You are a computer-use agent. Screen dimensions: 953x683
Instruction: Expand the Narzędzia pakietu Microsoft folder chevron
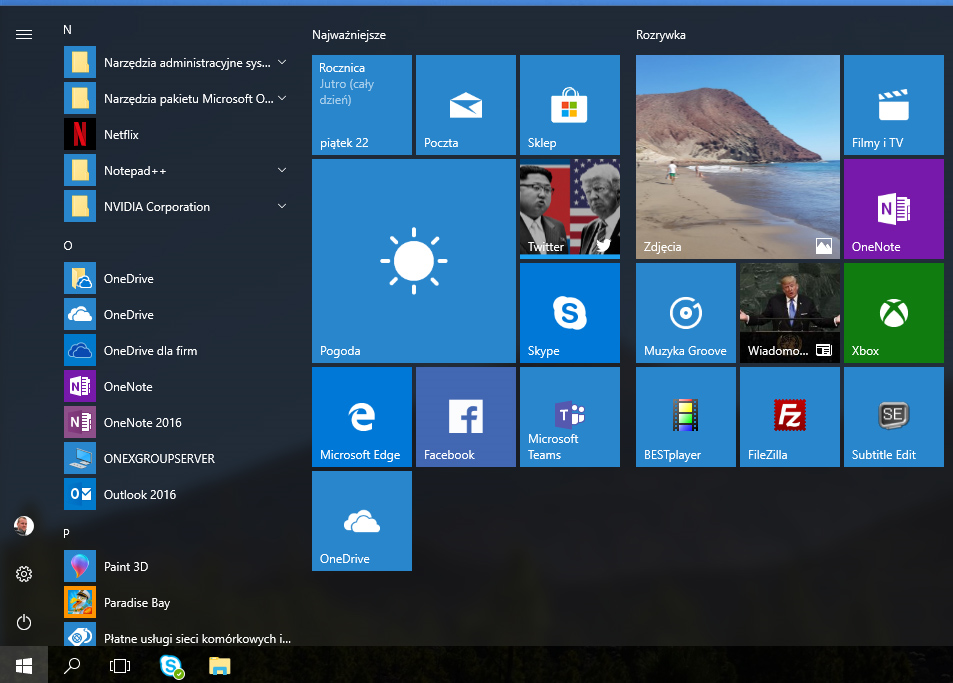pyautogui.click(x=282, y=98)
